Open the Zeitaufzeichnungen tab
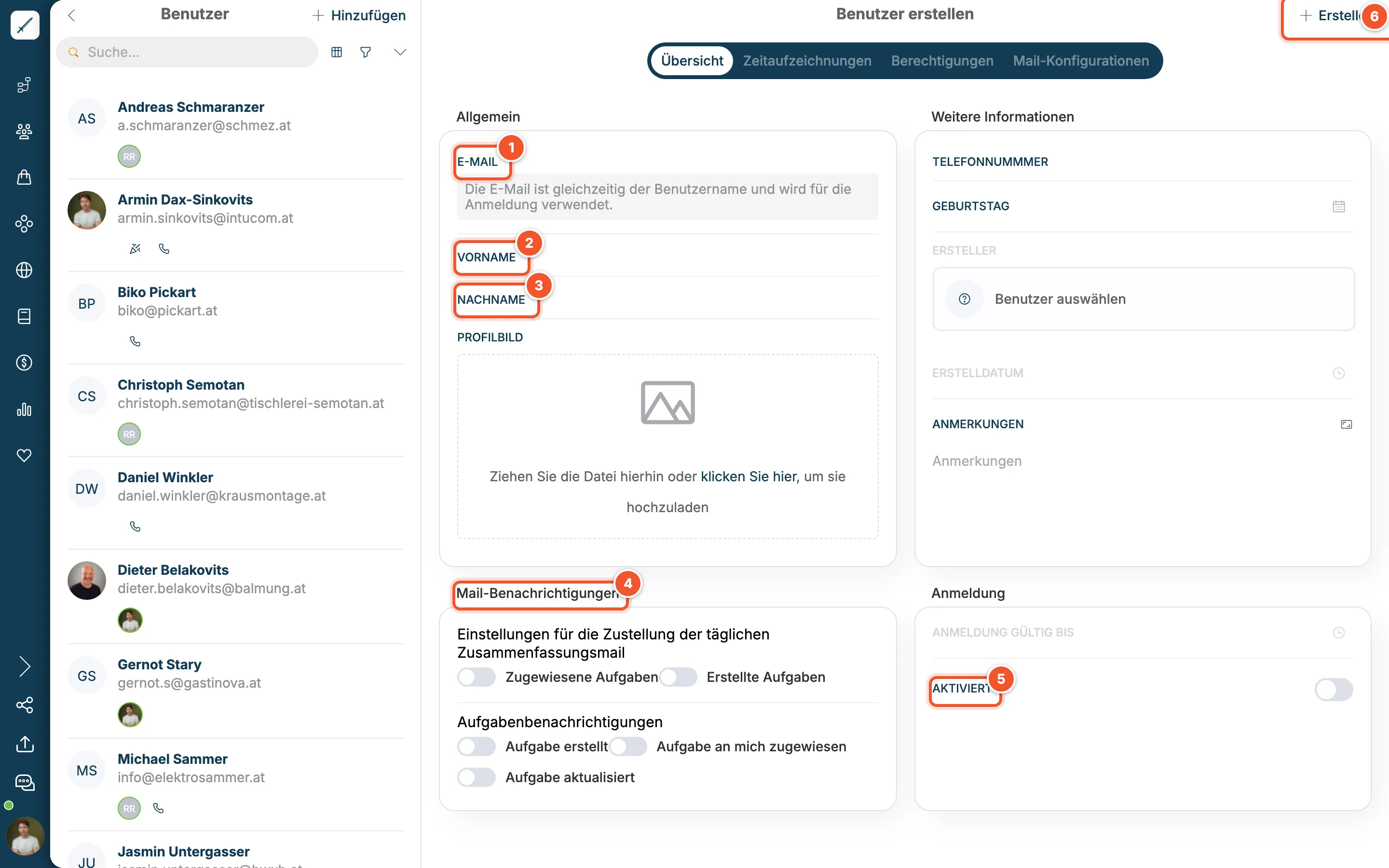 pos(807,61)
